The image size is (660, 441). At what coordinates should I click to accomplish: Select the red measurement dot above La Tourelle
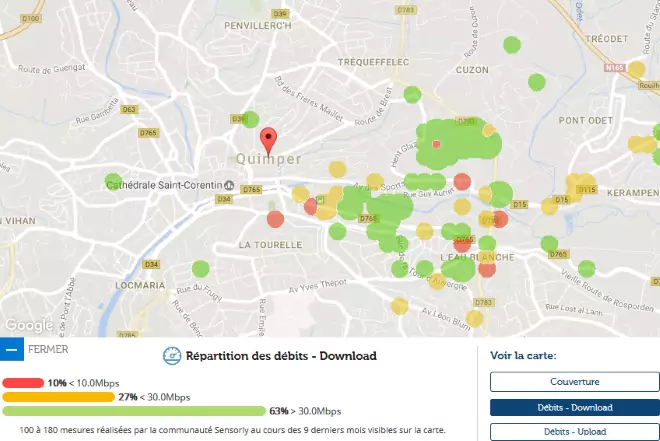tap(276, 219)
